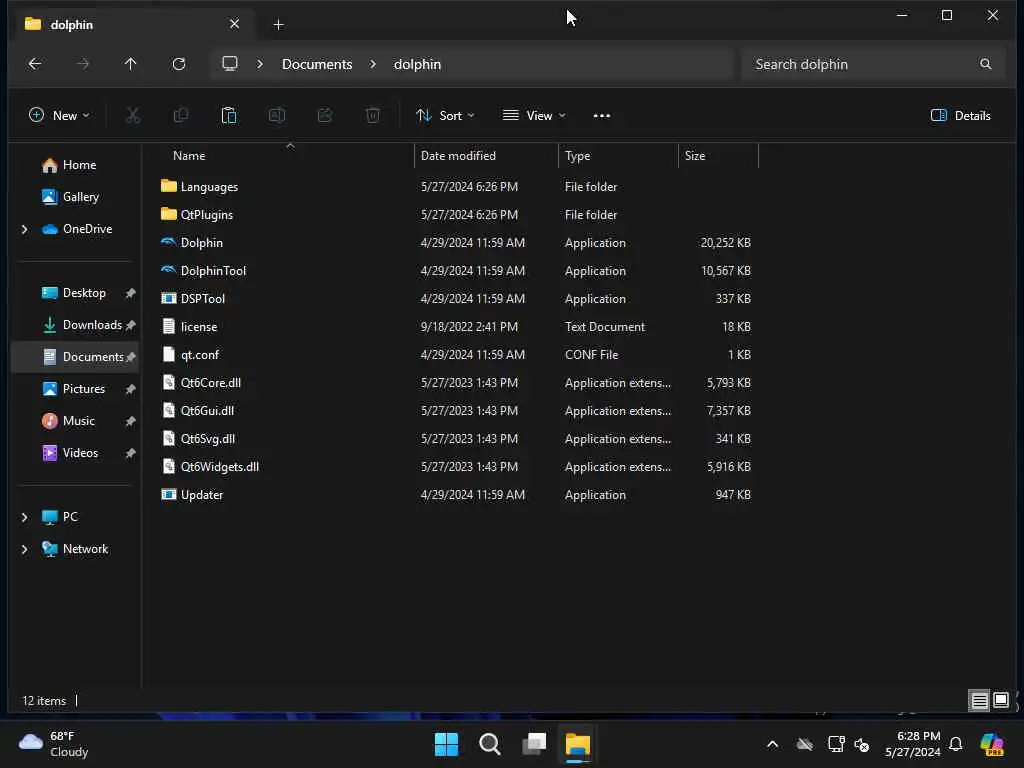The width and height of the screenshot is (1024, 768).
Task: Go back with the back arrow
Action: (x=35, y=64)
